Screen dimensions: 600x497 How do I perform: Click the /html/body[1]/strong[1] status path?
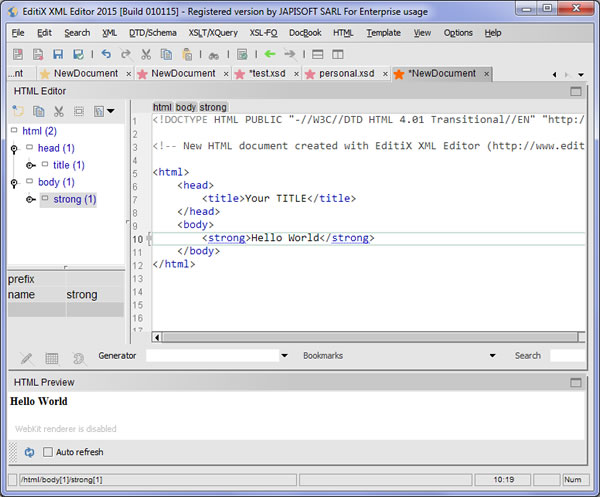[62, 480]
